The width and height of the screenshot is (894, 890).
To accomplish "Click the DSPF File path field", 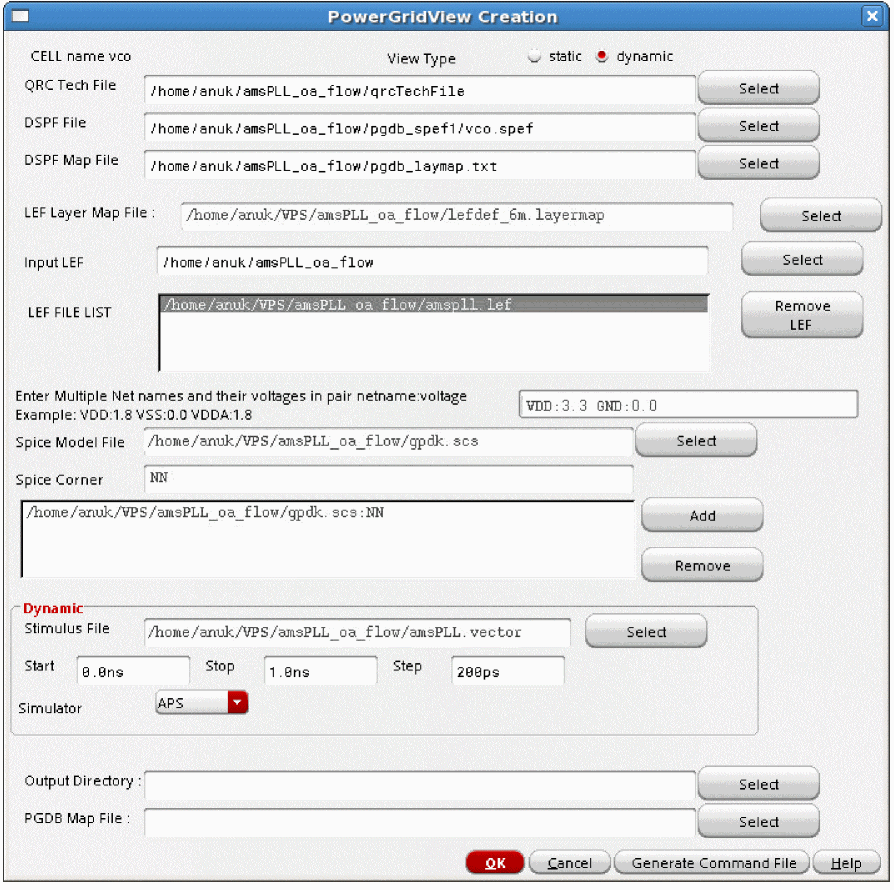I will (420, 128).
